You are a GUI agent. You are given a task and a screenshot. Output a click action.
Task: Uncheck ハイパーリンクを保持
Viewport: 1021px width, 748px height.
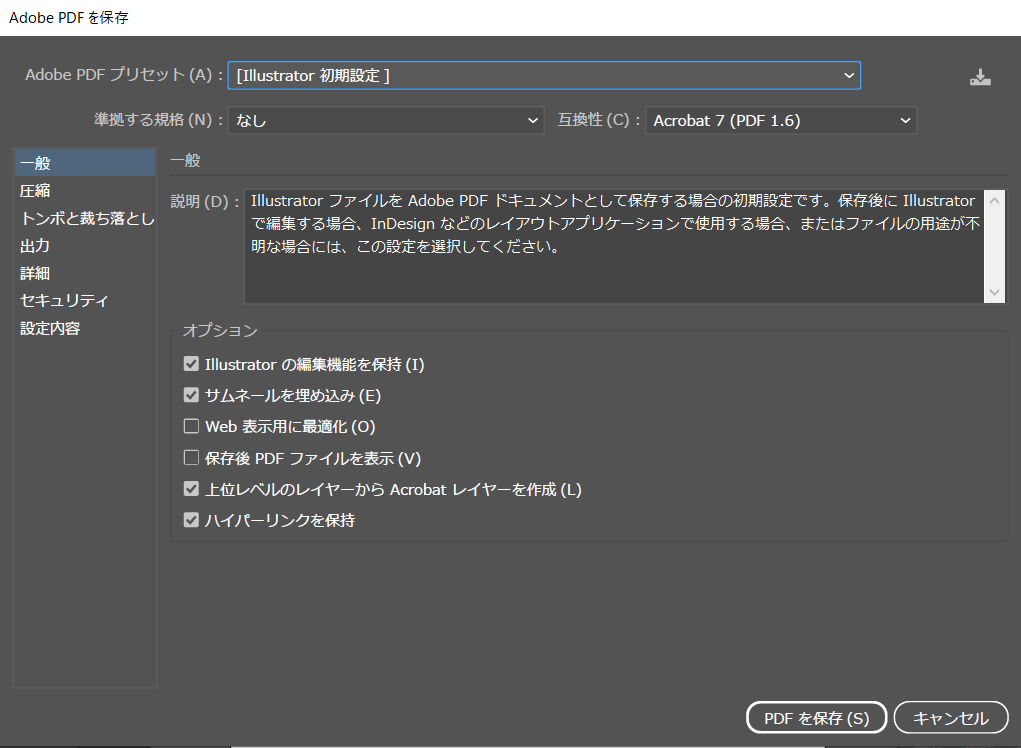(x=191, y=520)
